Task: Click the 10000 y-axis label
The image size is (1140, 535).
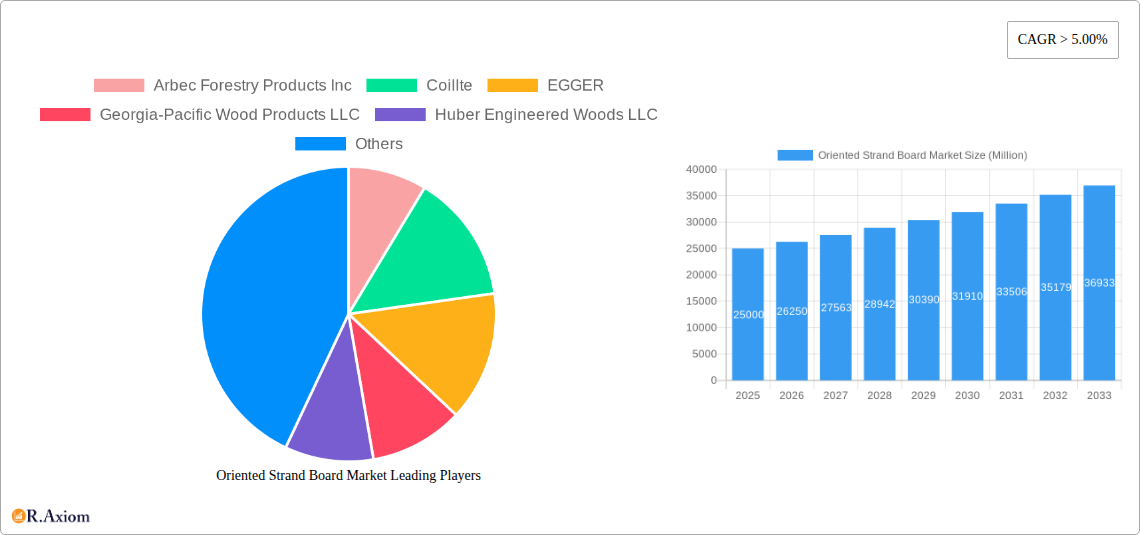Action: pos(701,328)
